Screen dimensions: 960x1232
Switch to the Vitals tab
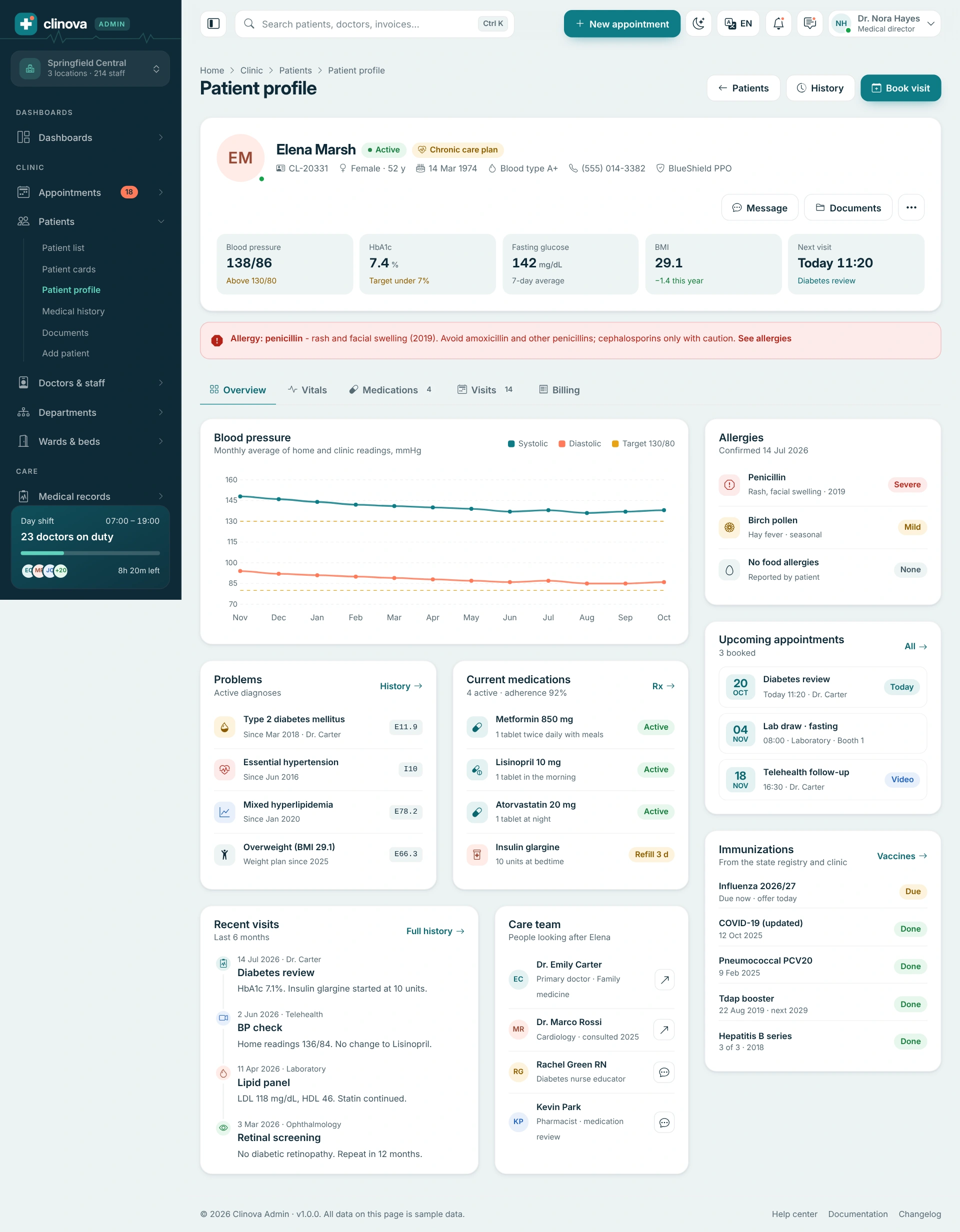click(307, 390)
